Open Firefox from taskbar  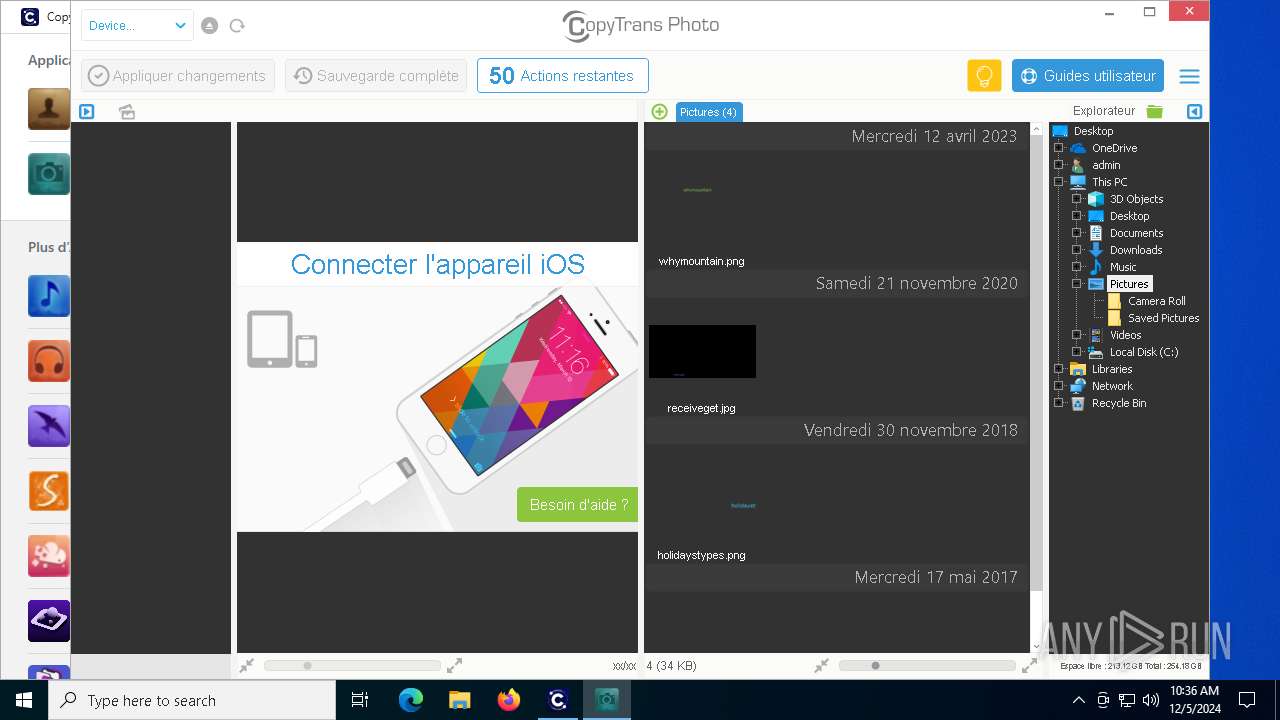tap(509, 700)
